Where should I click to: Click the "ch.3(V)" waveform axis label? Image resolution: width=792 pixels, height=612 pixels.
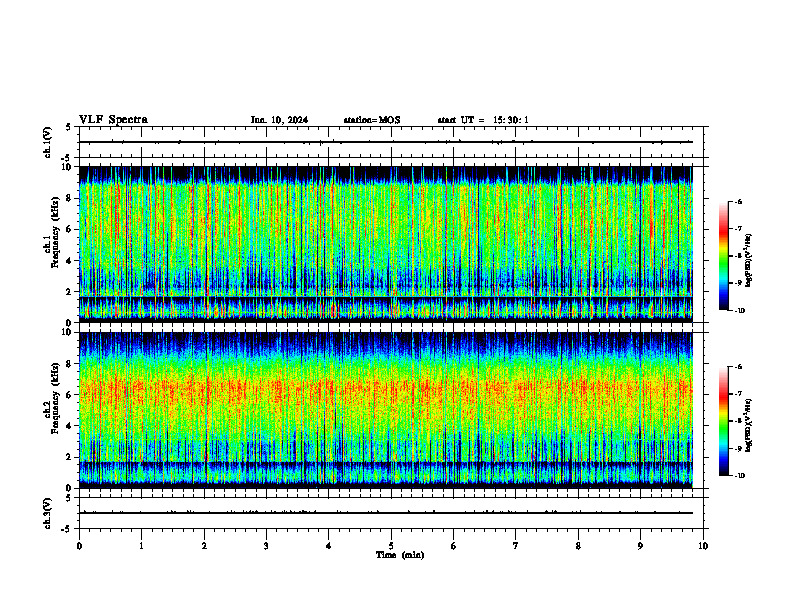(x=47, y=513)
